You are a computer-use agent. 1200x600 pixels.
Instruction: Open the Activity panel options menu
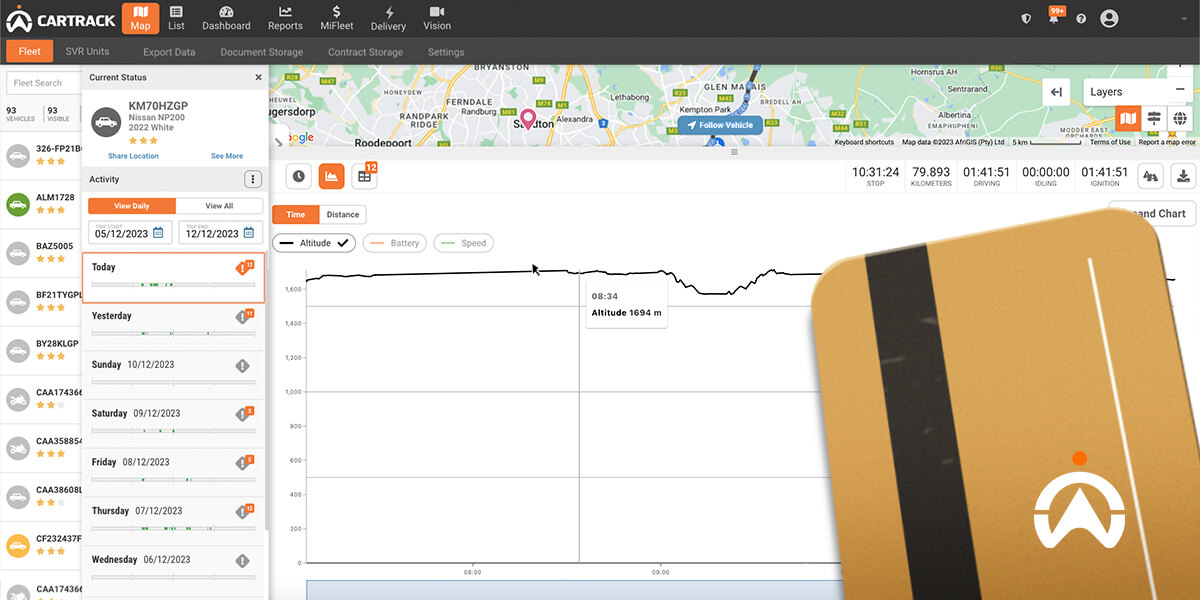(253, 178)
